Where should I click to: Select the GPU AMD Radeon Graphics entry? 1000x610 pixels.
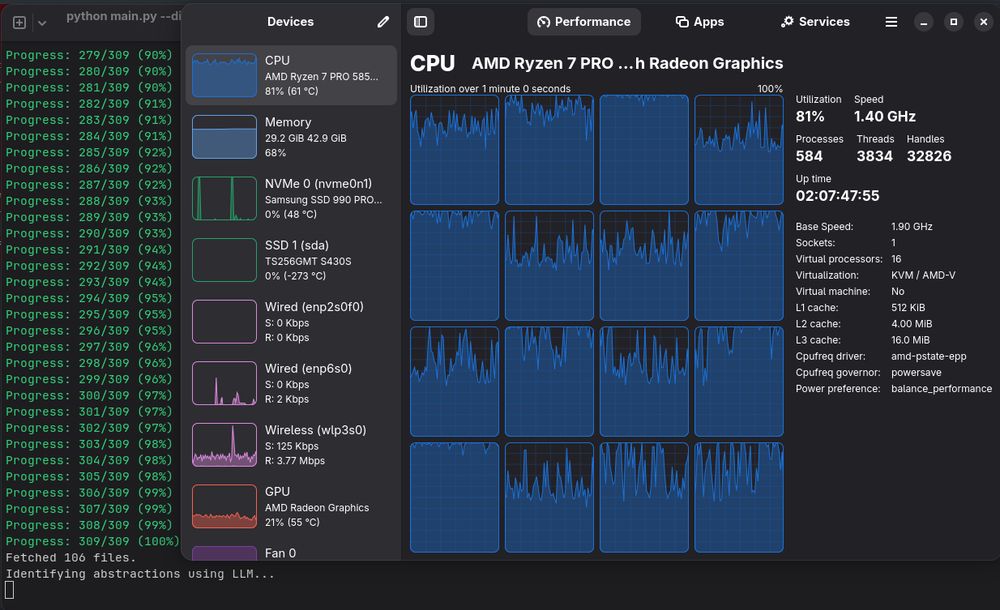291,506
